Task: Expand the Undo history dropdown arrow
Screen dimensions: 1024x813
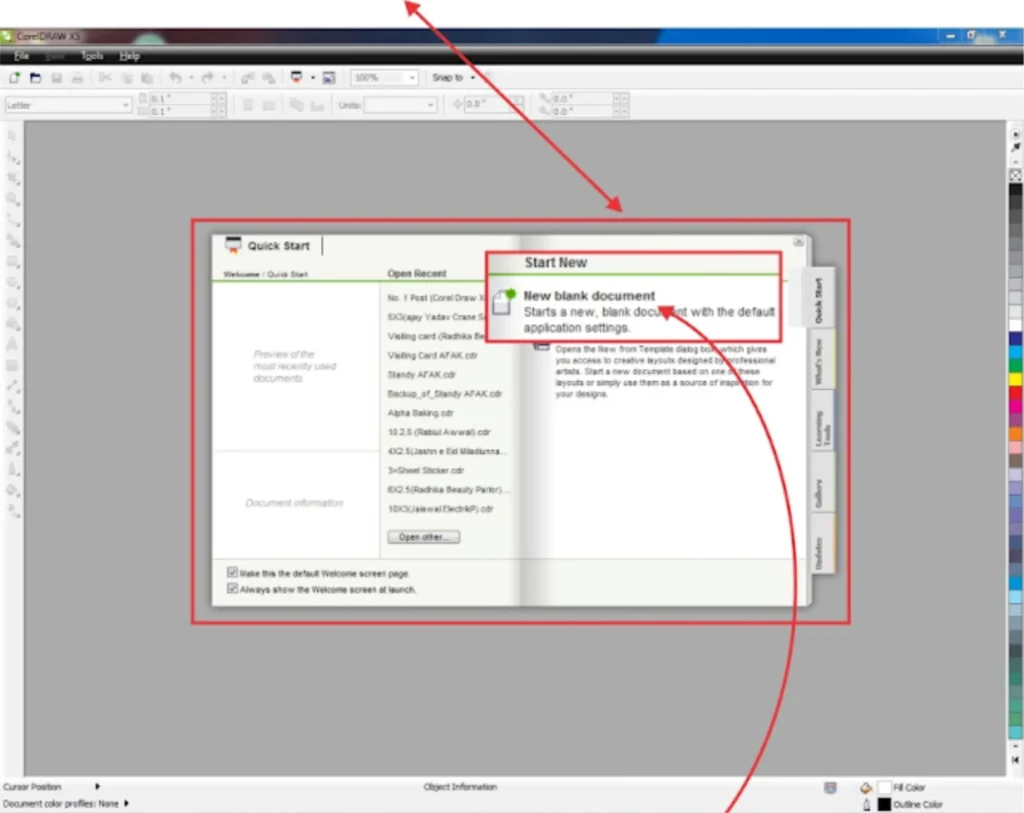Action: tap(191, 78)
